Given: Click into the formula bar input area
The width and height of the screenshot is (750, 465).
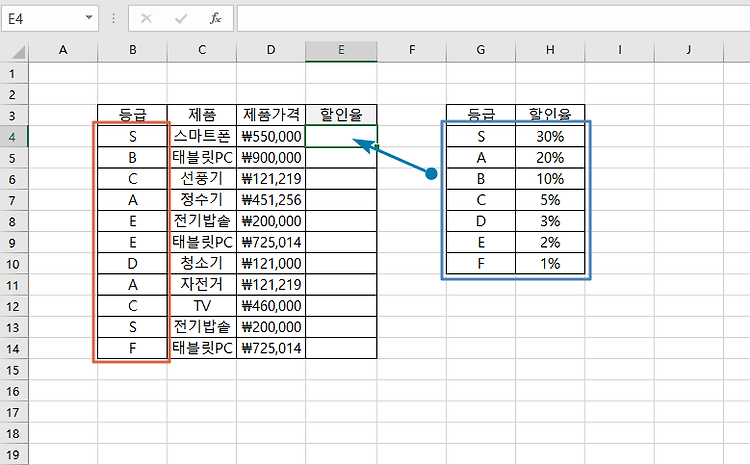Looking at the screenshot, I should coord(493,19).
